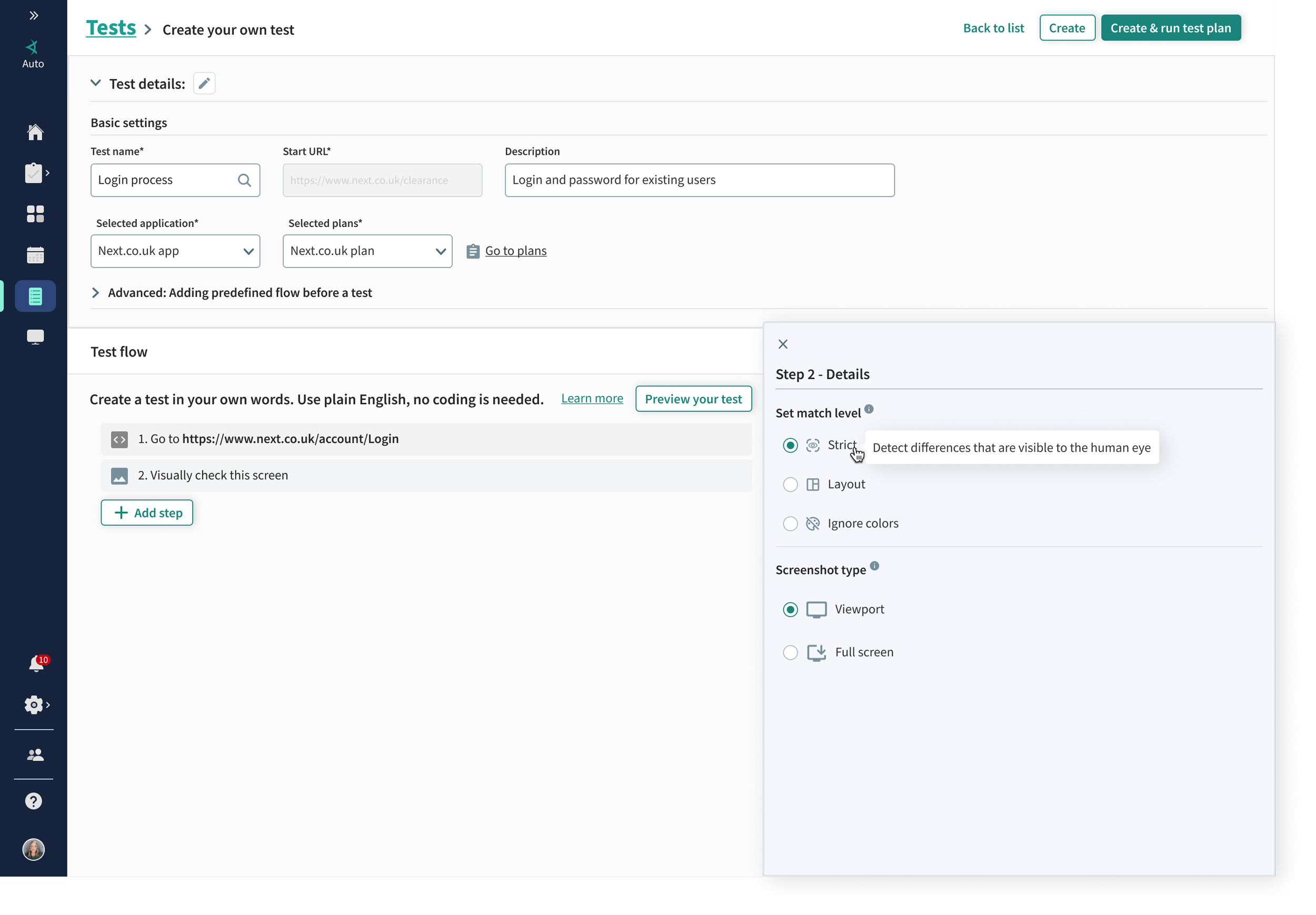Click the Strict eye-scan icon
Viewport: 1316px width, 915px height.
coord(813,445)
